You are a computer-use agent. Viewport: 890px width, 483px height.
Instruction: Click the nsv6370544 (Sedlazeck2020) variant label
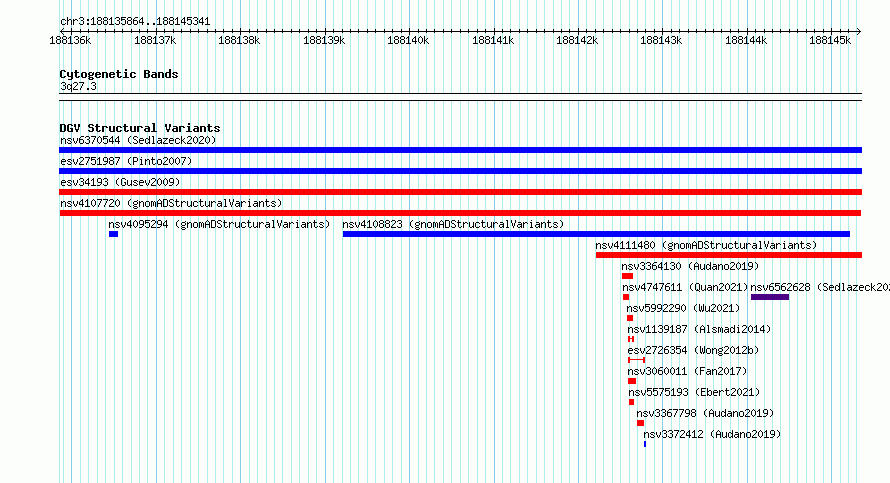138,140
